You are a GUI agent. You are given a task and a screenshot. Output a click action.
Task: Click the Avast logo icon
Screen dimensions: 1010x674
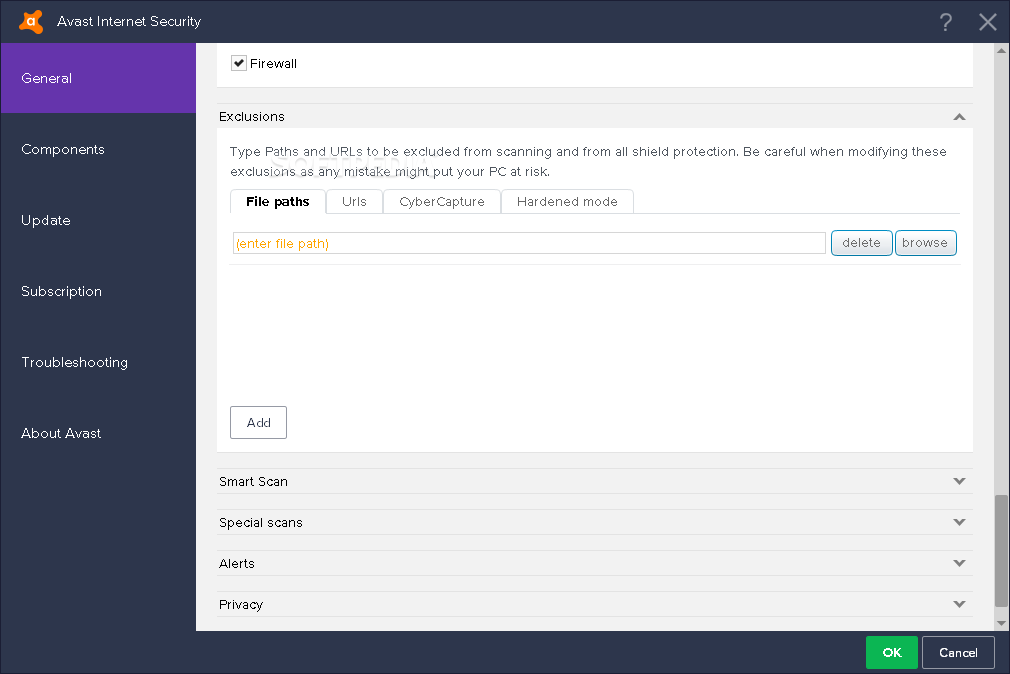[31, 21]
